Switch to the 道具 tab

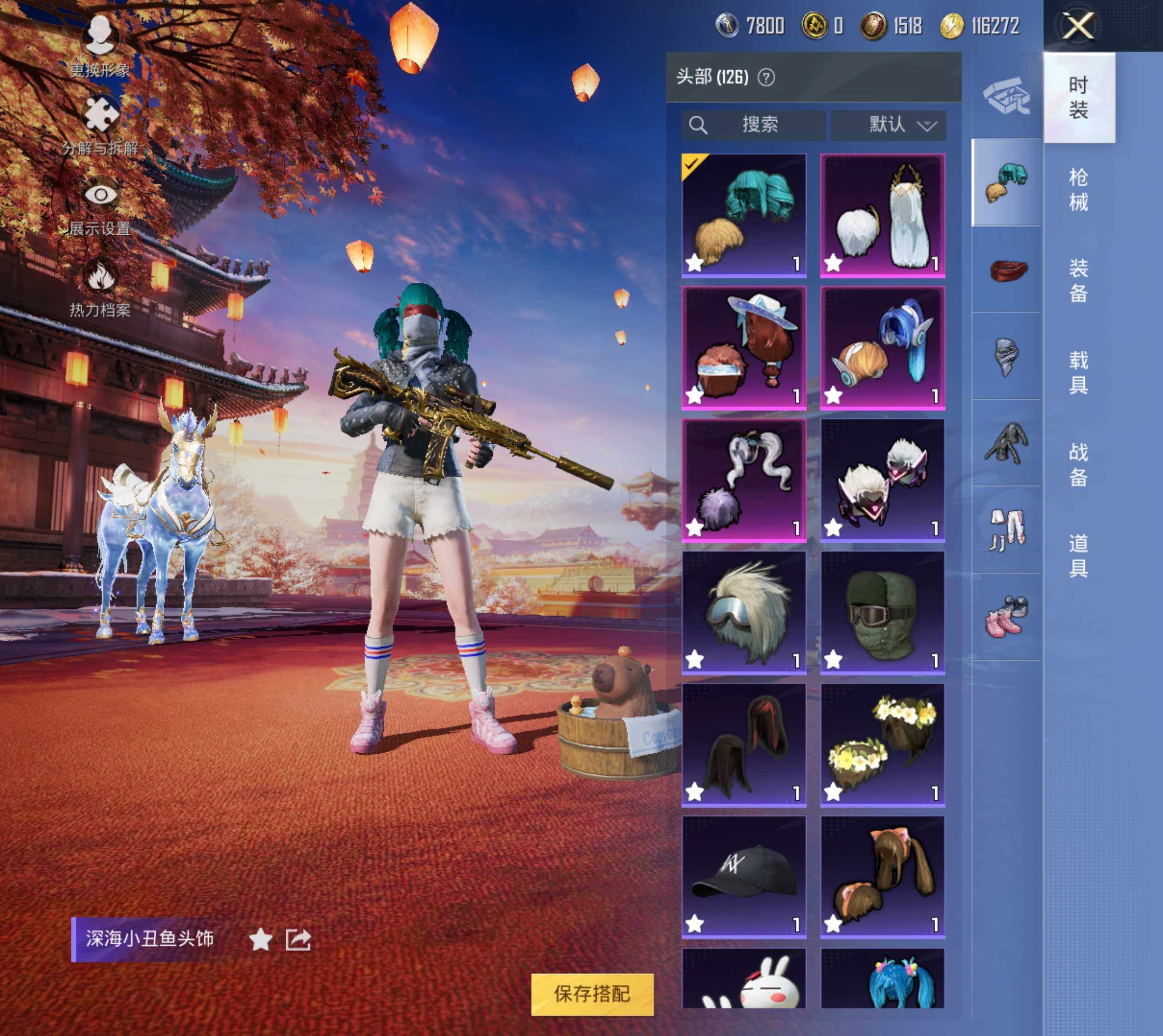click(x=1079, y=556)
